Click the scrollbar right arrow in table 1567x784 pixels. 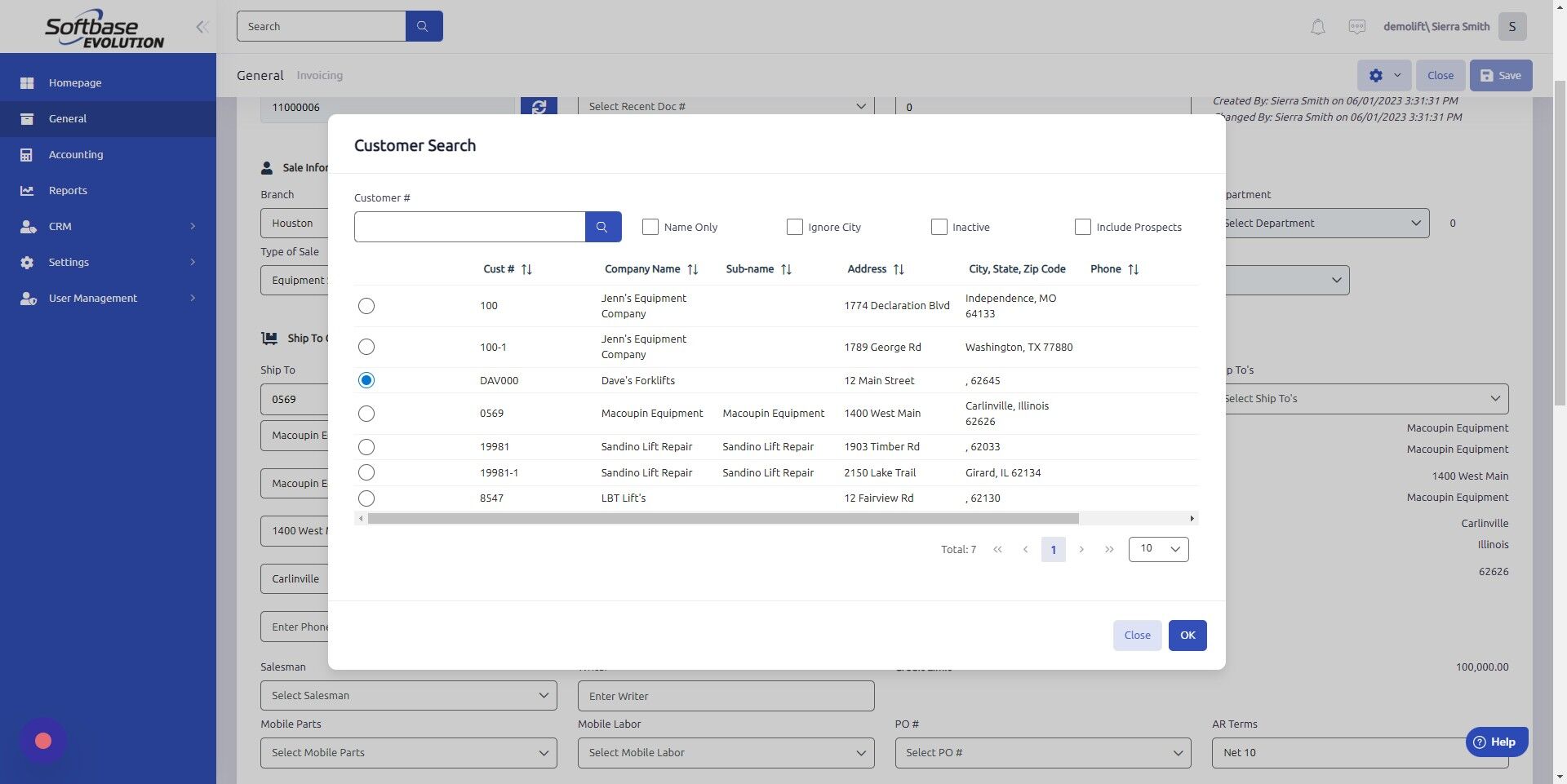coord(1192,519)
